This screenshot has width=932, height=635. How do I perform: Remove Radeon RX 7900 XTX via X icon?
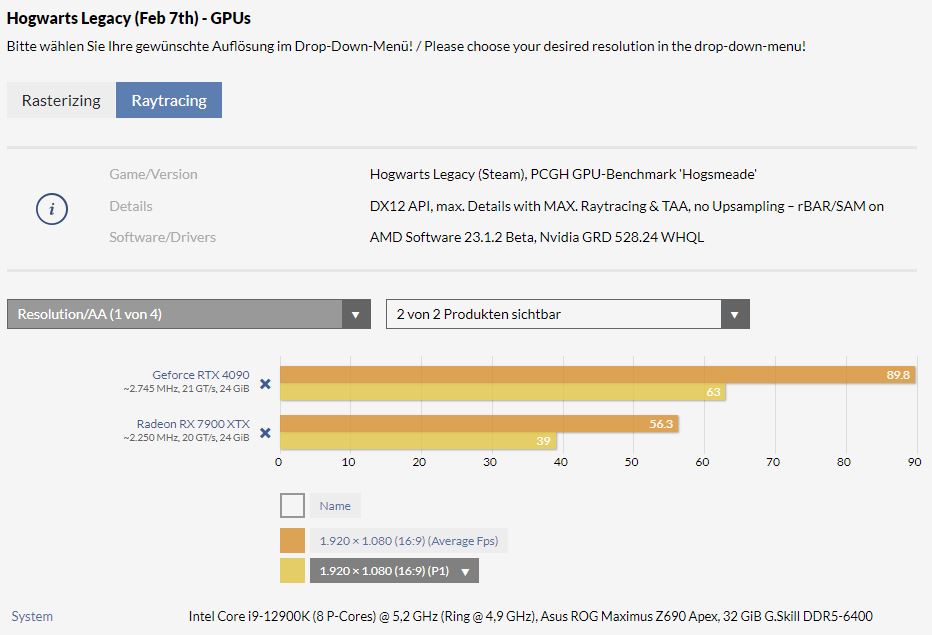click(266, 432)
